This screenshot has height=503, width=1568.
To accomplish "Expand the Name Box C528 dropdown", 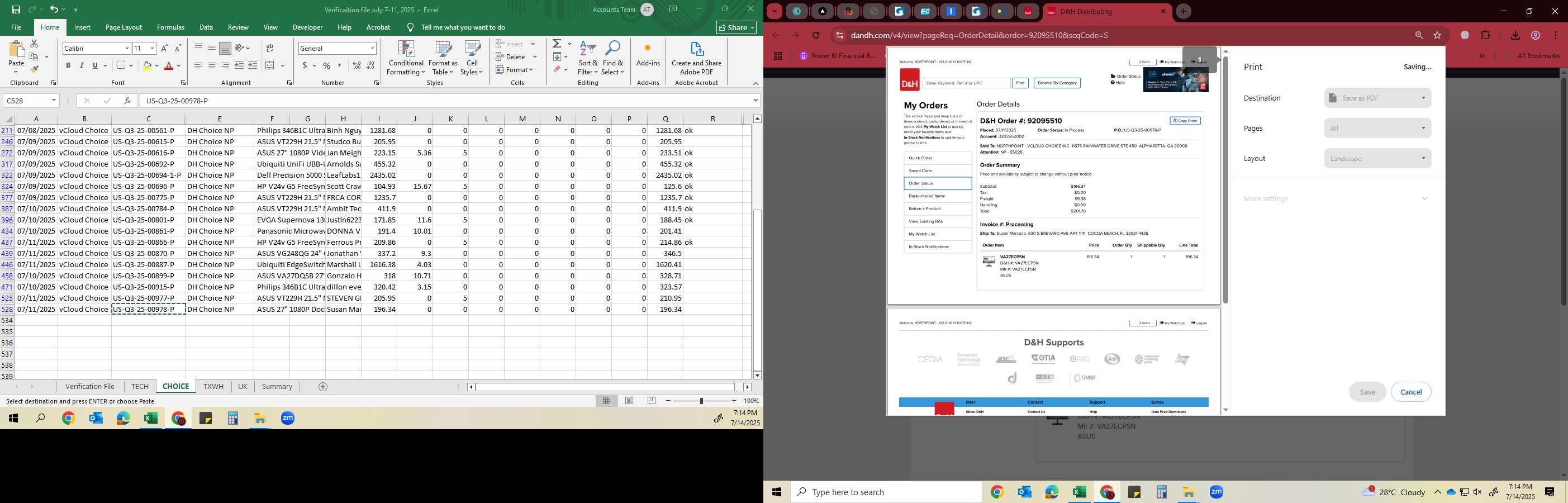I will [54, 101].
